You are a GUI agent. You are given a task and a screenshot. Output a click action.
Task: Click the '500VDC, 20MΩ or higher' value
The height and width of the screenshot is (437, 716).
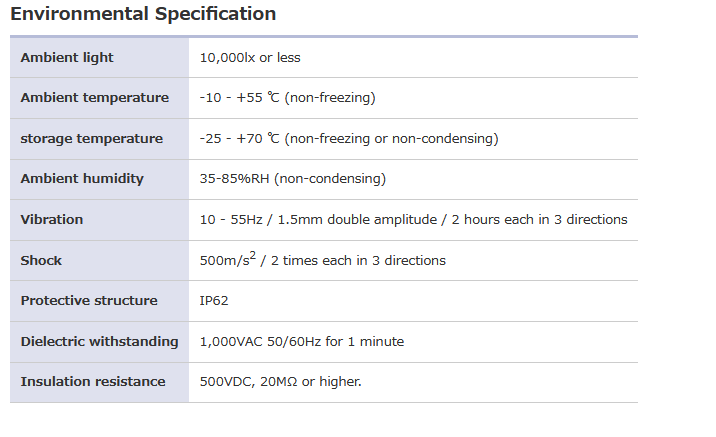click(281, 382)
